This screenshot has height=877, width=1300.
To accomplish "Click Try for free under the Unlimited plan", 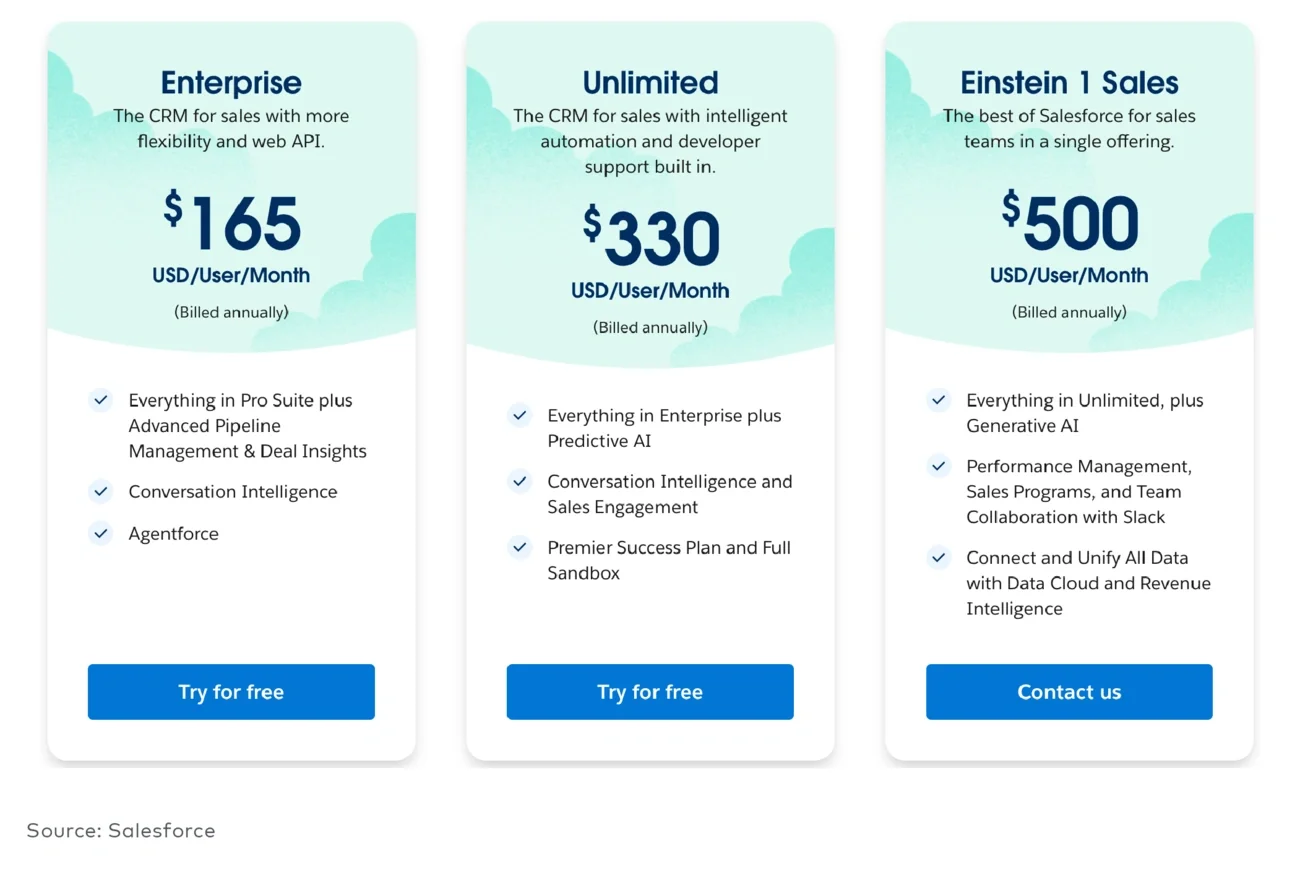I will (x=649, y=691).
